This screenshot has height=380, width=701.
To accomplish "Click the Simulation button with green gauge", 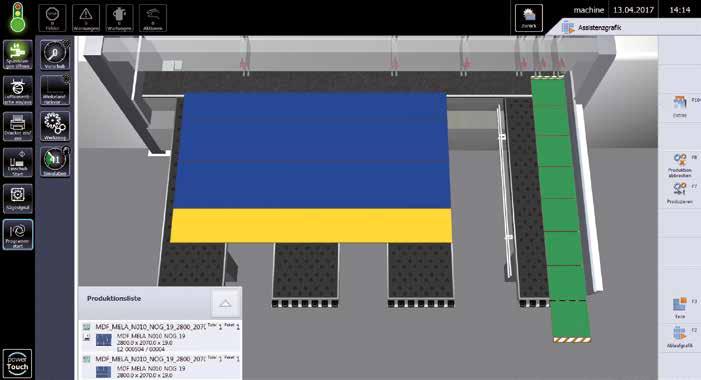I will coord(55,162).
